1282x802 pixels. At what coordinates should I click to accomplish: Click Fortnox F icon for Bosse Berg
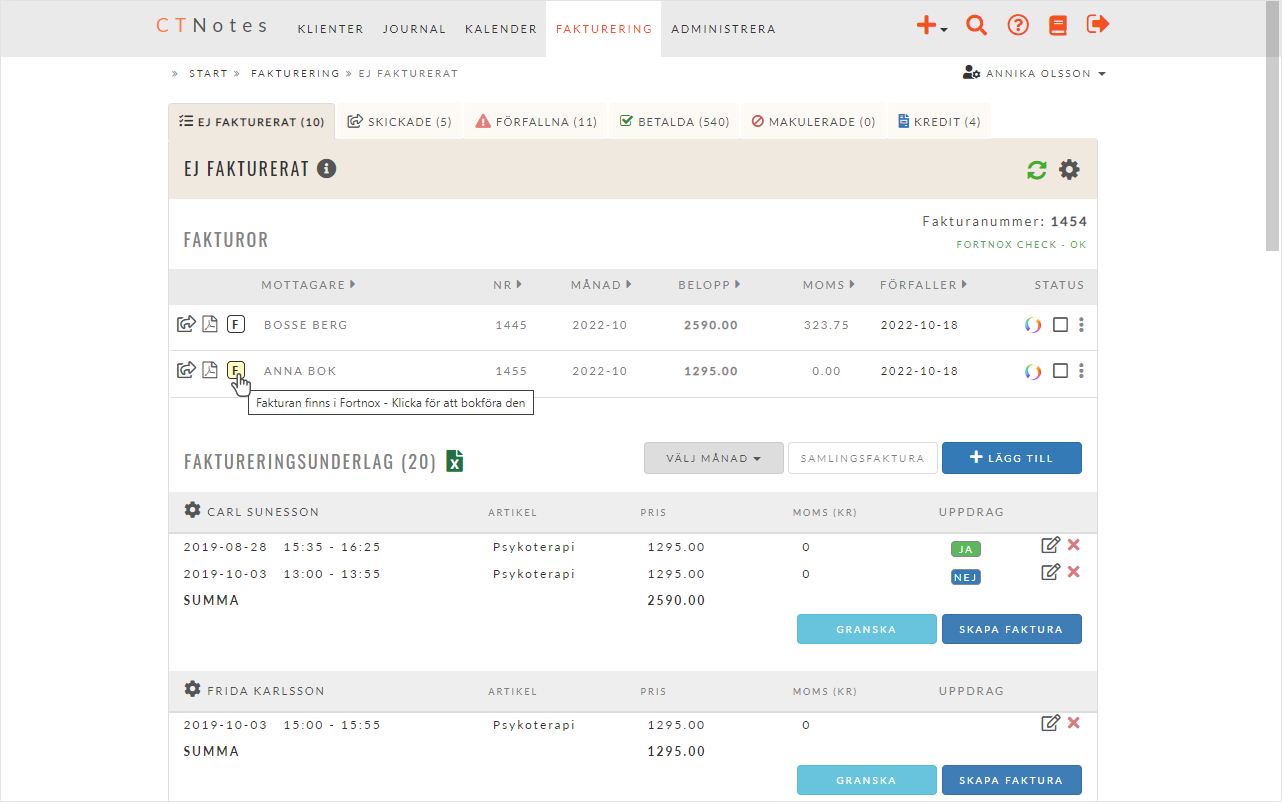pos(235,324)
